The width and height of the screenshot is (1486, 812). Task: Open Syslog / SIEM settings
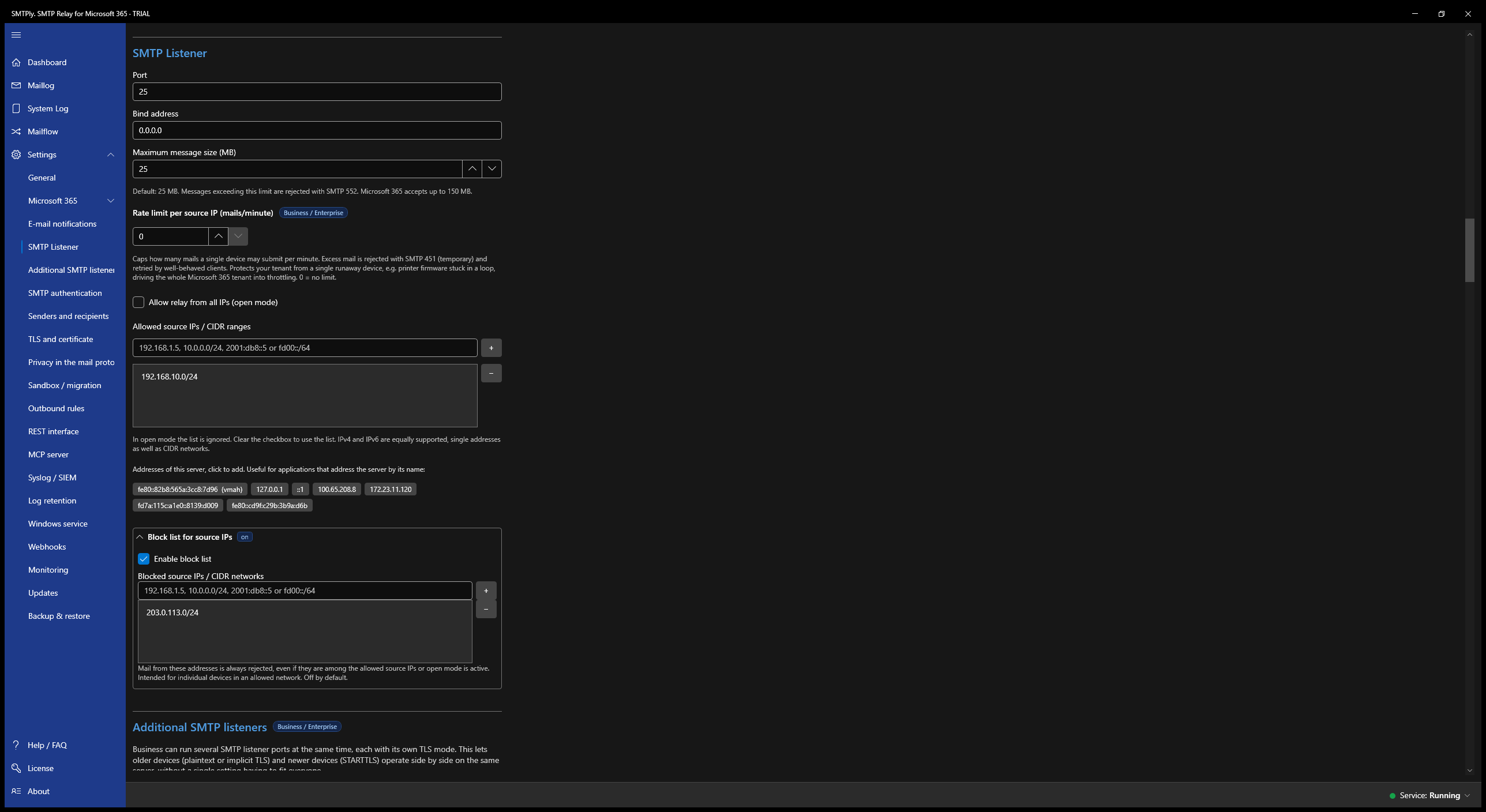[52, 478]
